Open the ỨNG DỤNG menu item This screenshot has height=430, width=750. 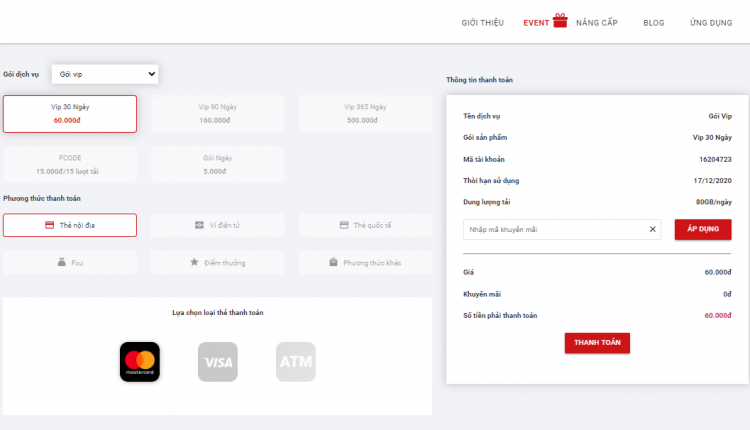click(711, 23)
